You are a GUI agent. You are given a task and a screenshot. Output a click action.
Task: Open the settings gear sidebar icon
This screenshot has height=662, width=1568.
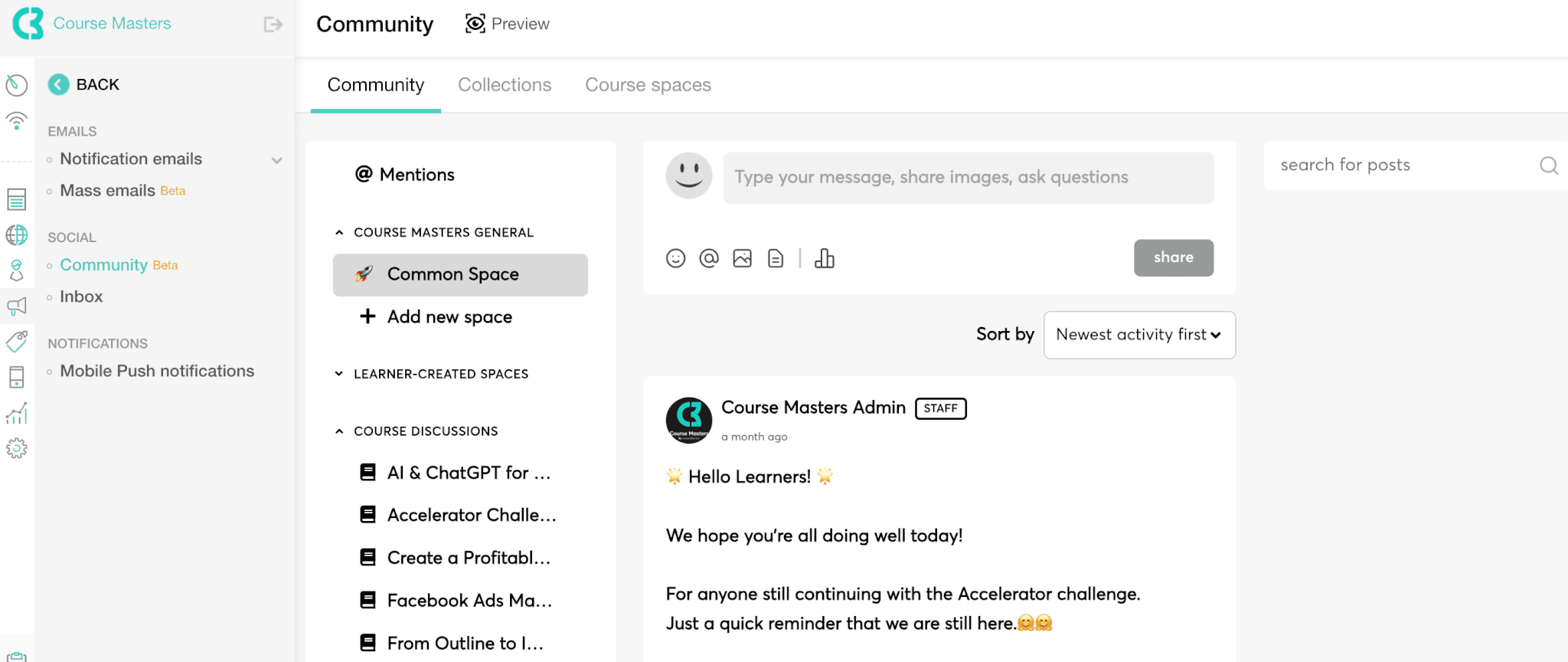17,448
